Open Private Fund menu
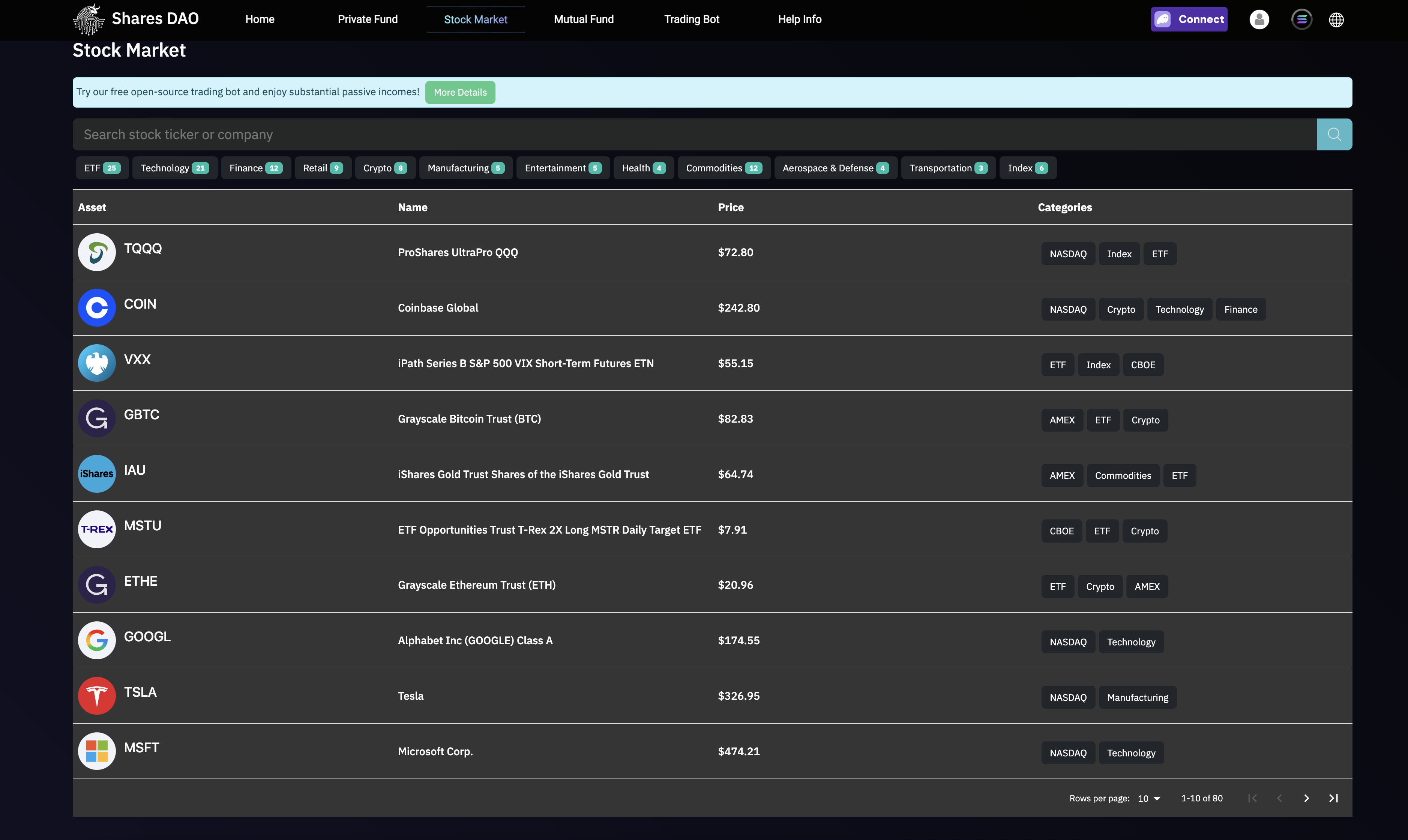 [368, 19]
